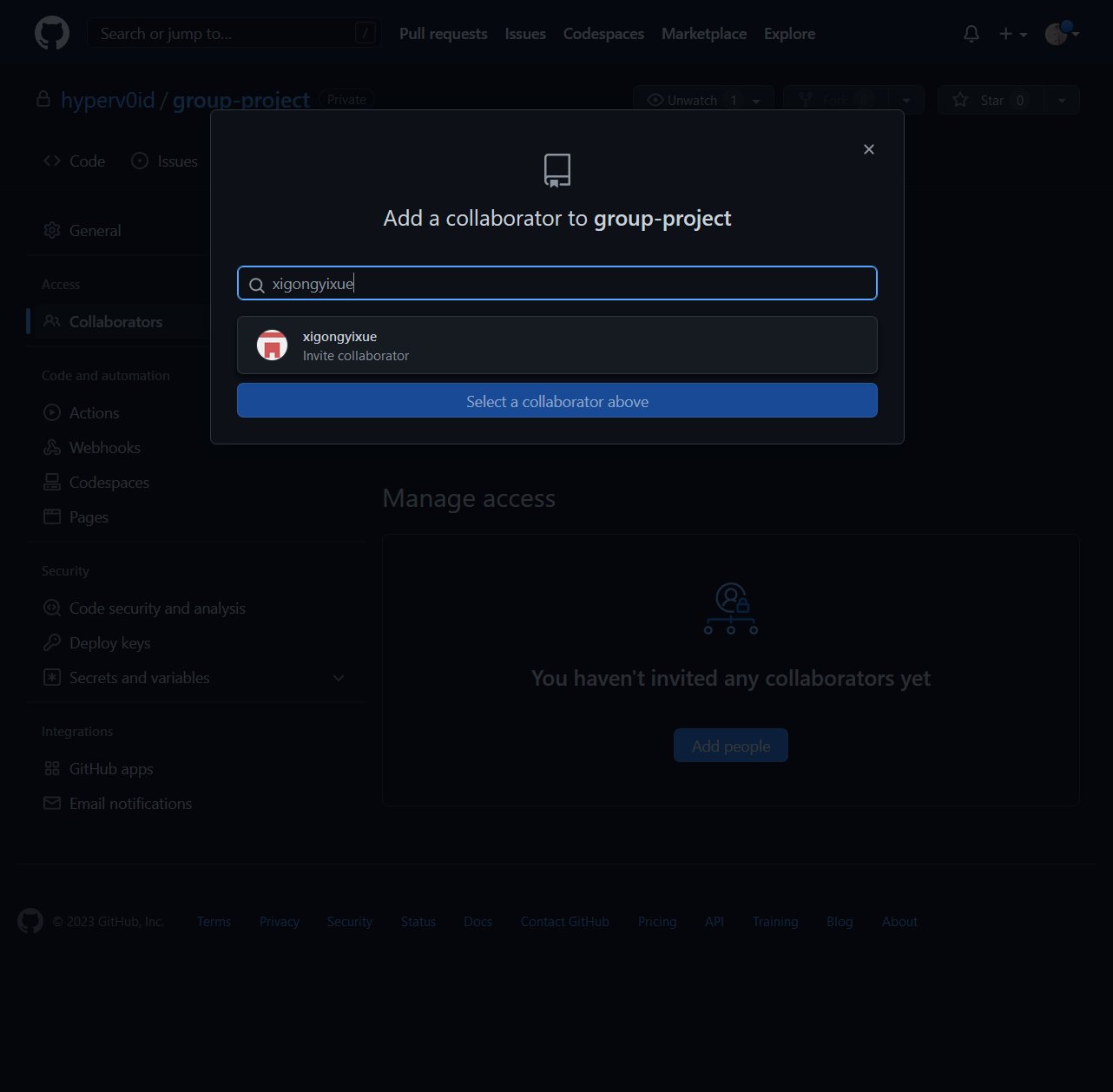Select the xigongyixue user avatar suggestion
This screenshot has width=1113, height=1092.
(x=272, y=345)
